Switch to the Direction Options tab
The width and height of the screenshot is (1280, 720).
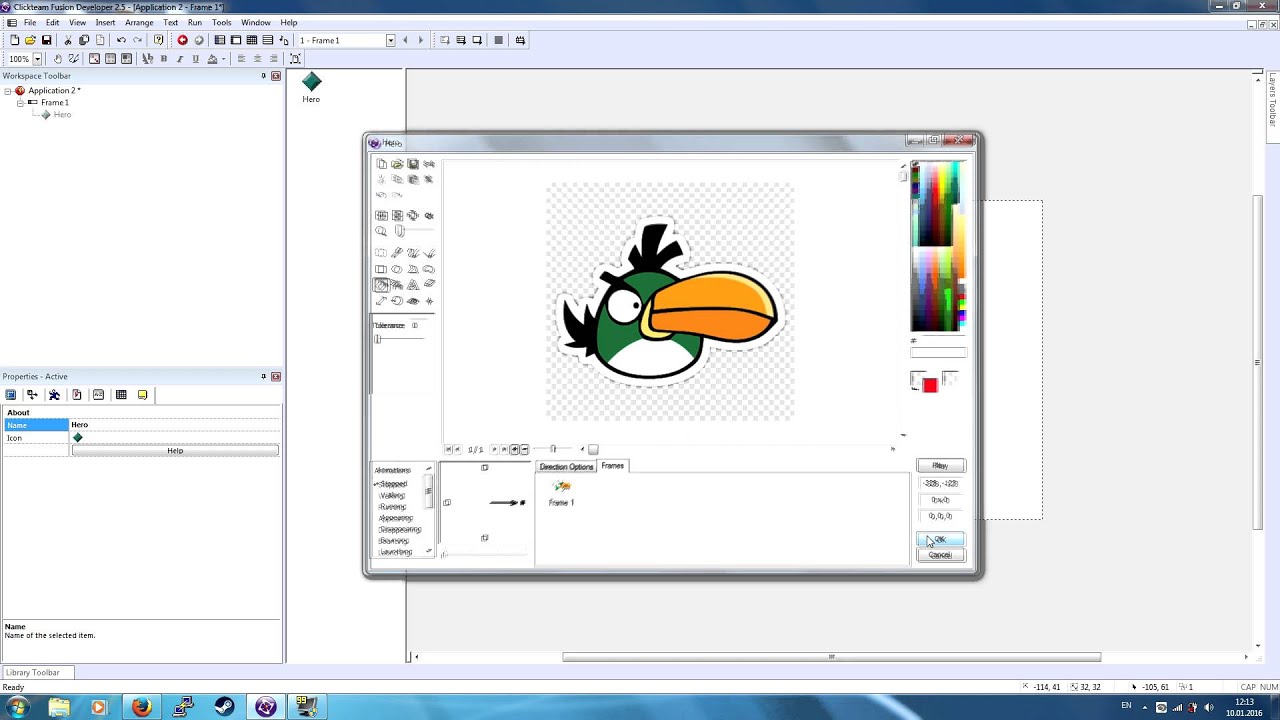[x=566, y=467]
